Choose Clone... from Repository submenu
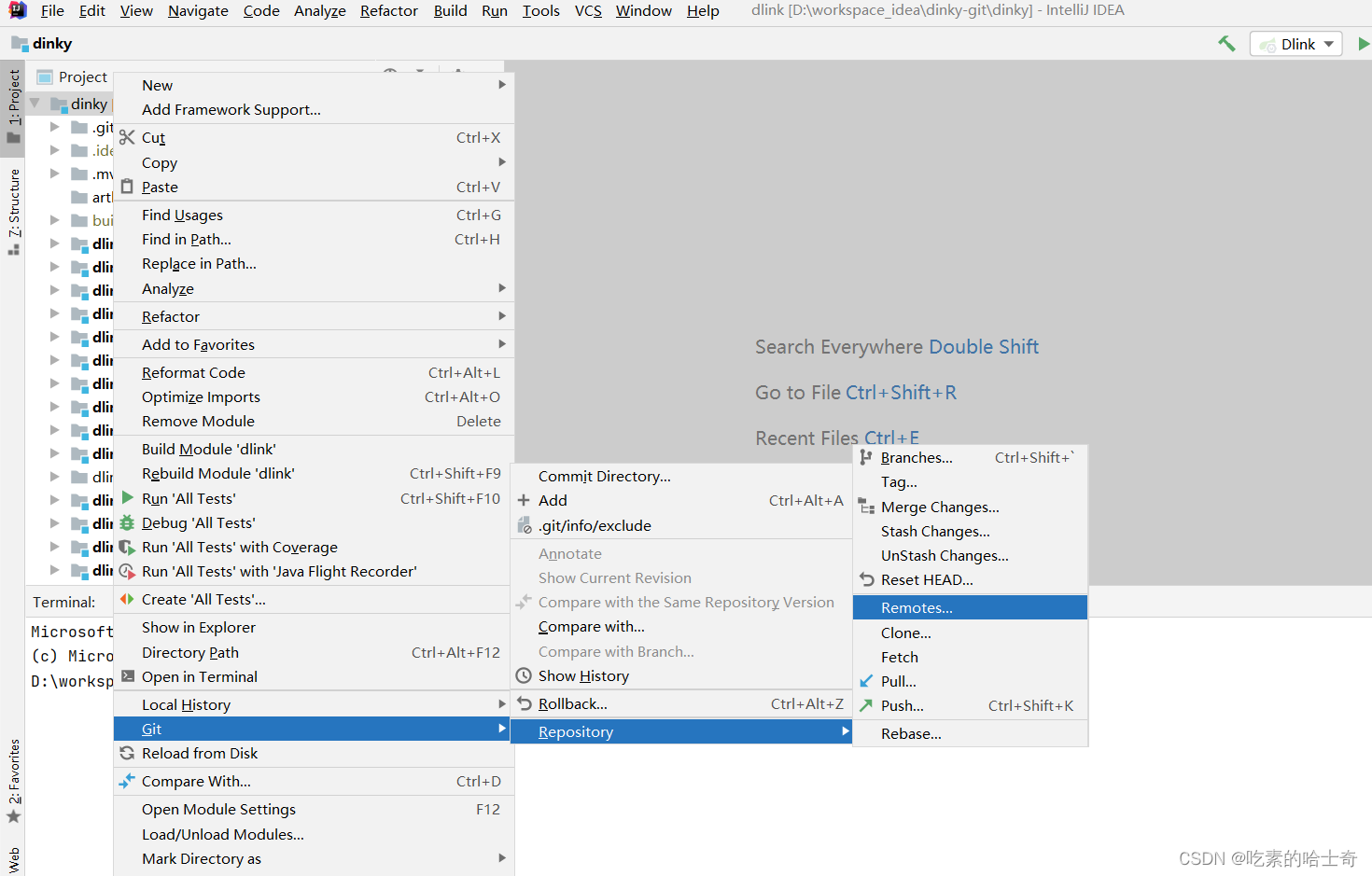 click(970, 633)
